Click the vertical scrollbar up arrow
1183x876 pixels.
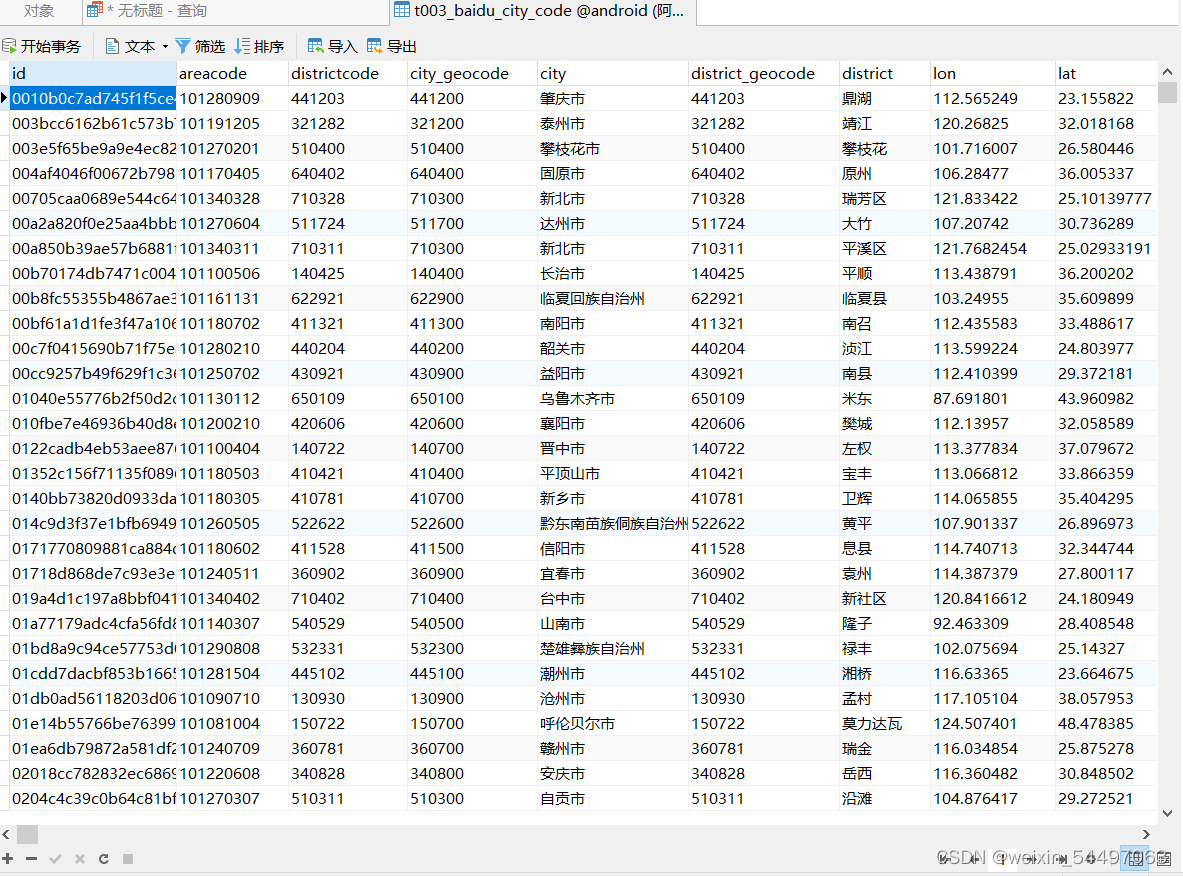pos(1167,72)
